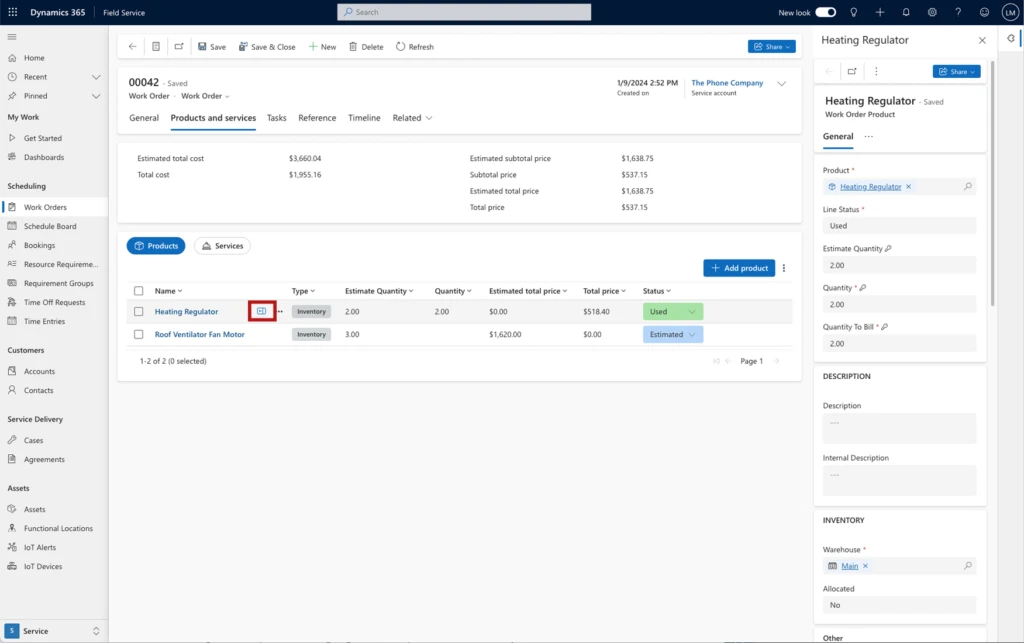The image size is (1024, 643).
Task: Open side pane icon for Heating Regulator row
Action: 262,311
